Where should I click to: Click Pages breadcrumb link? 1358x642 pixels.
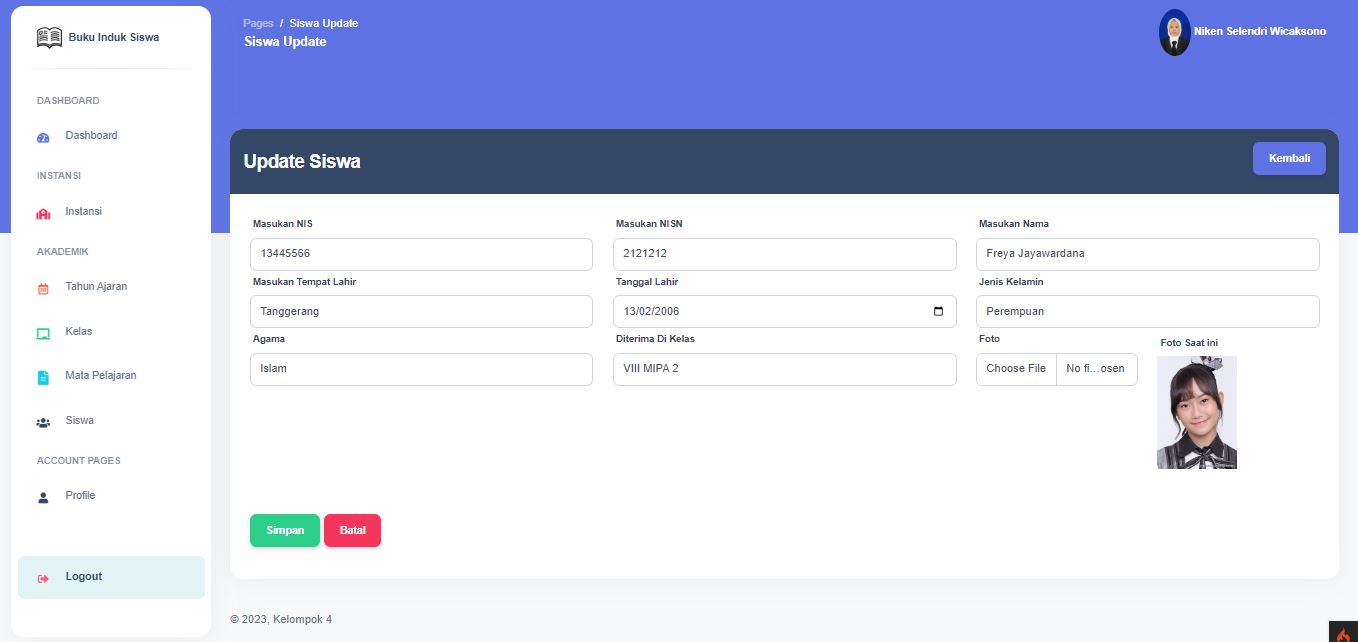258,23
